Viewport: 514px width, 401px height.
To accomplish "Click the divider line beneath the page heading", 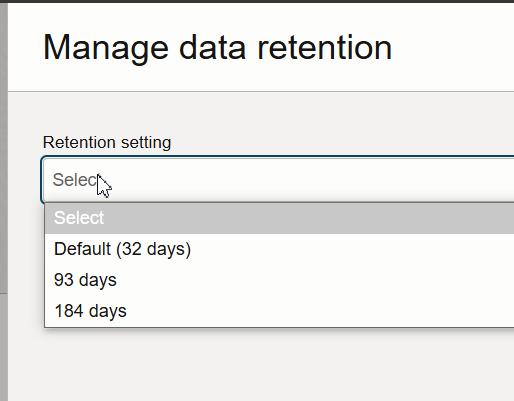I will 261,91.
